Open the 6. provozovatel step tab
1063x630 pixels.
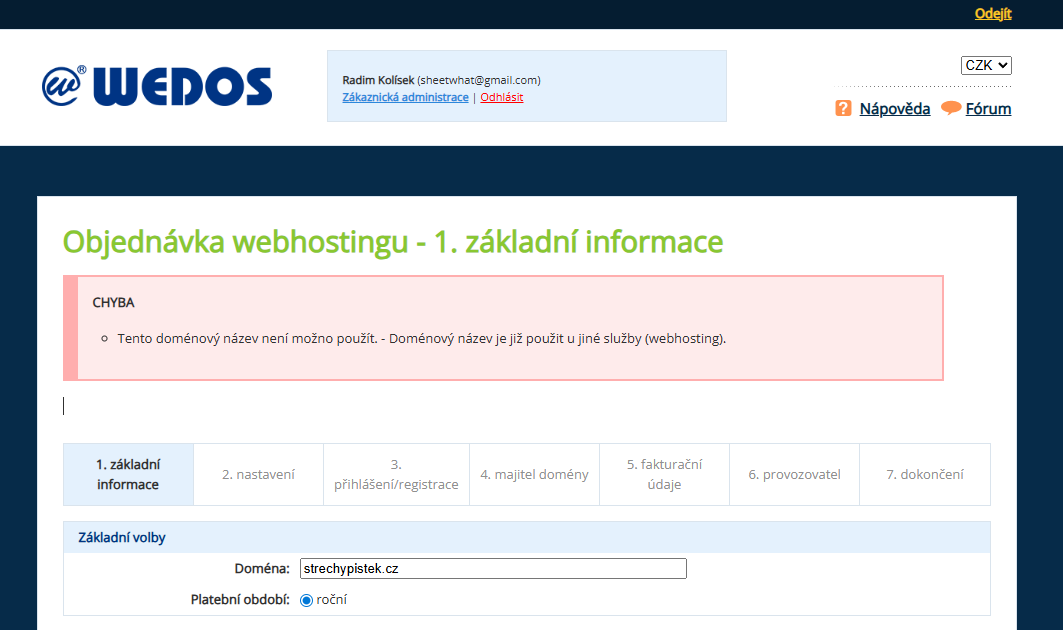794,475
